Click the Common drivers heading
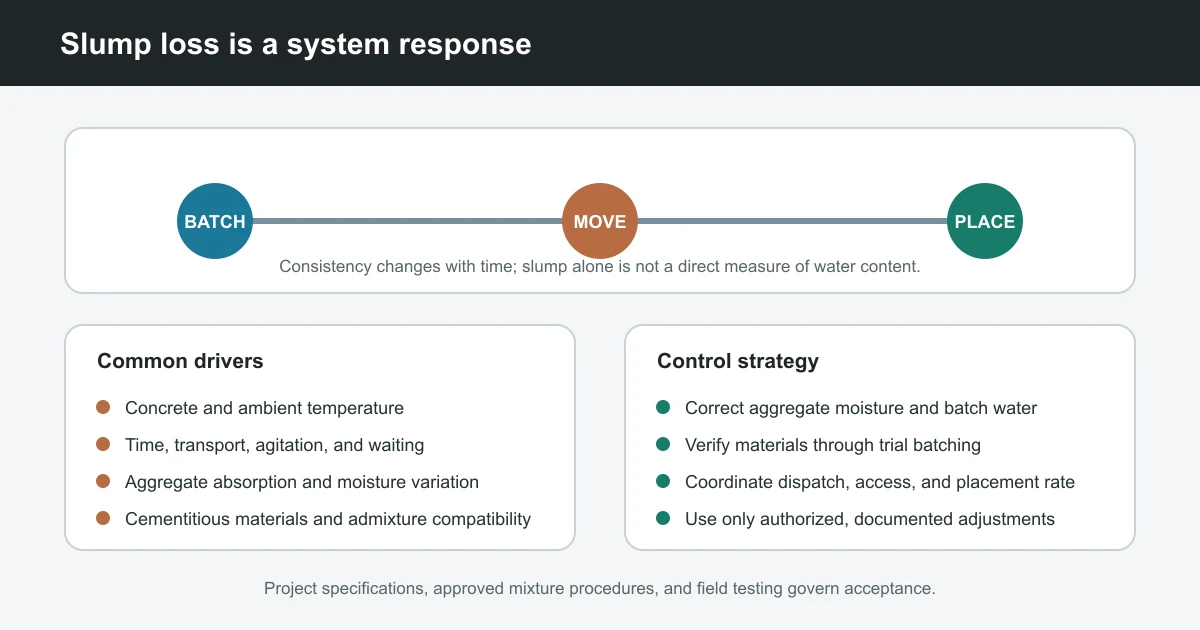The height and width of the screenshot is (630, 1200). pos(180,361)
